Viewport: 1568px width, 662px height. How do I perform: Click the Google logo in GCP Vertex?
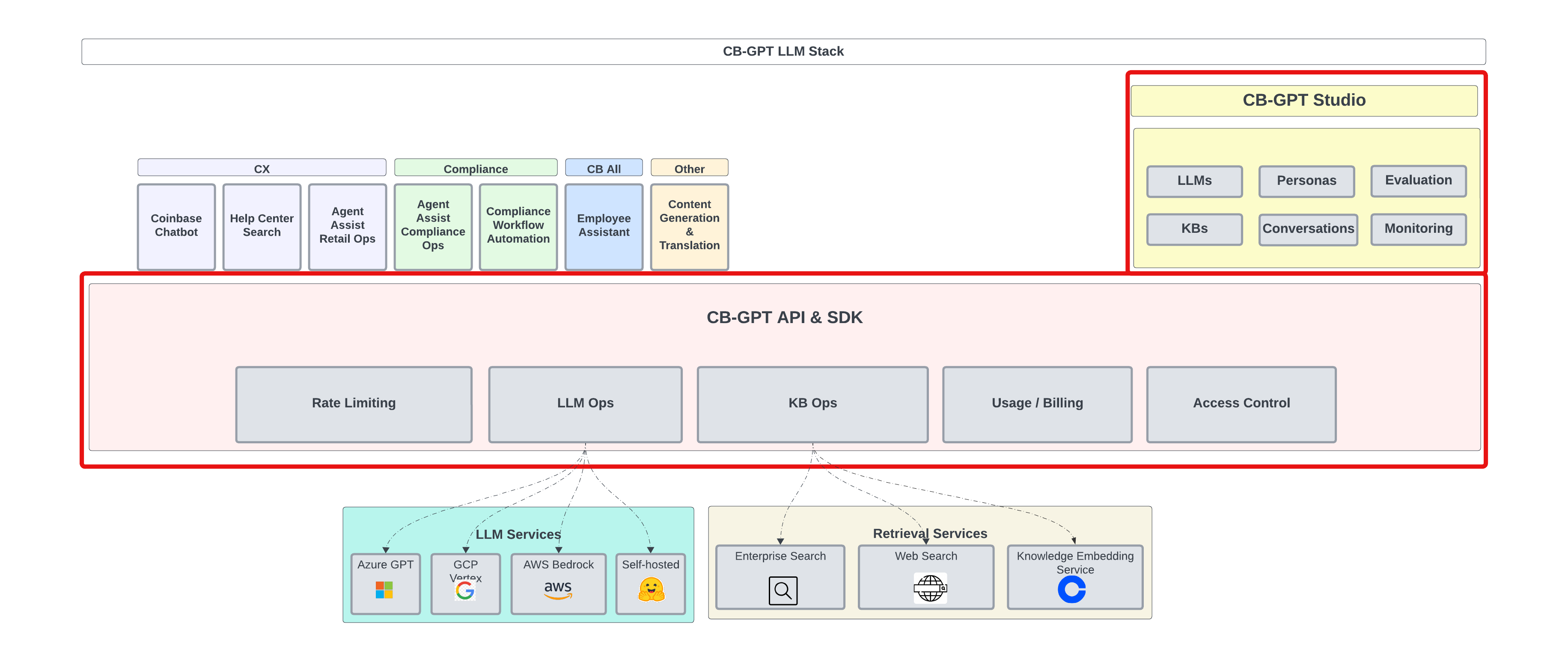pyautogui.click(x=465, y=590)
